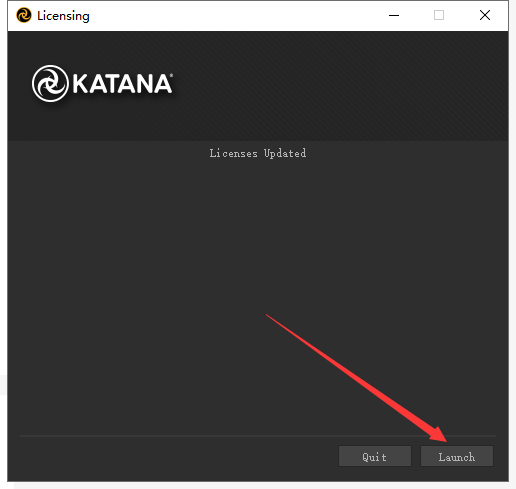Click the disabled maximize button
The image size is (516, 489).
click(x=439, y=15)
